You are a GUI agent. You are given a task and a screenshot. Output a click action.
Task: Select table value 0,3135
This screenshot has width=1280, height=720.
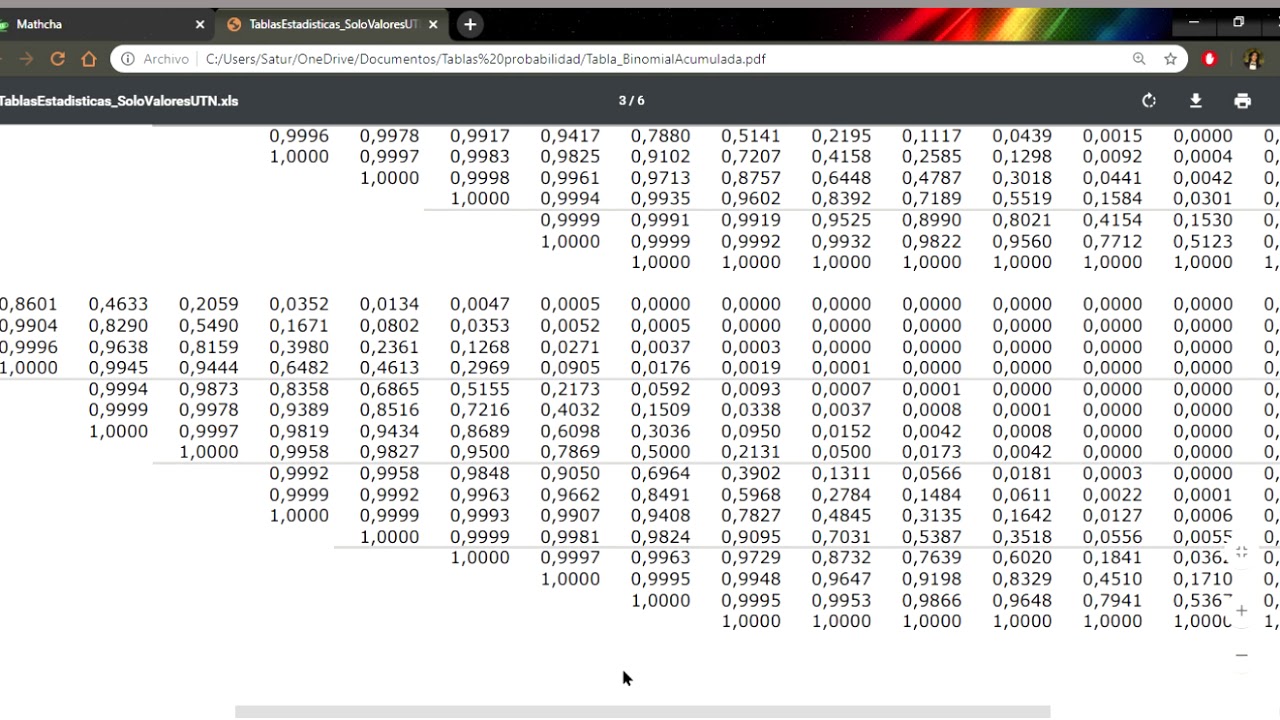click(931, 516)
